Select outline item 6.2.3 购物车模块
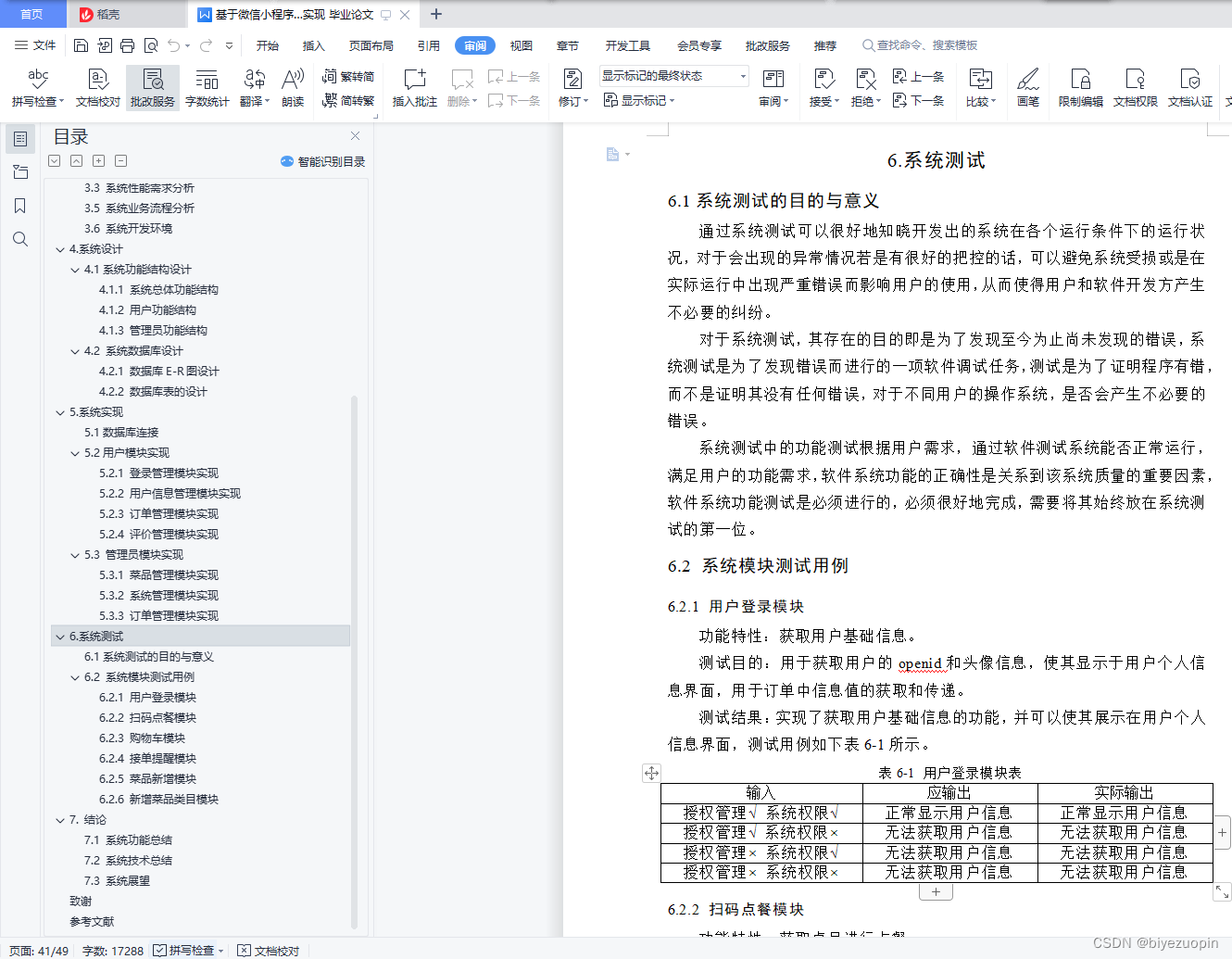 point(142,738)
